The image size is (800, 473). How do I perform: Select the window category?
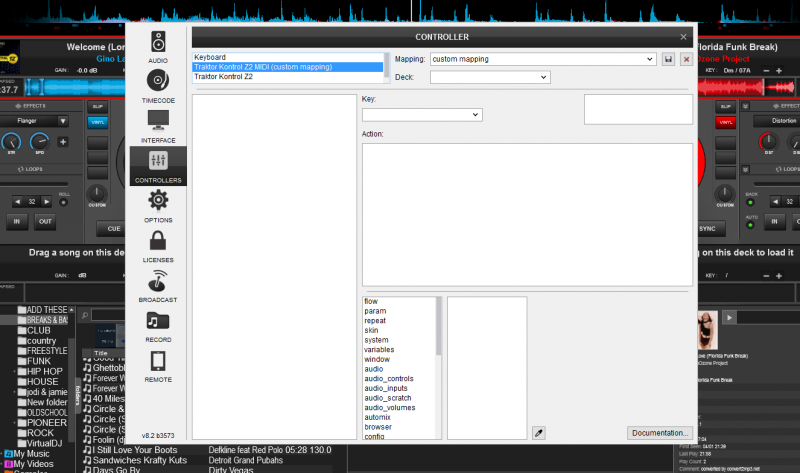coord(377,359)
